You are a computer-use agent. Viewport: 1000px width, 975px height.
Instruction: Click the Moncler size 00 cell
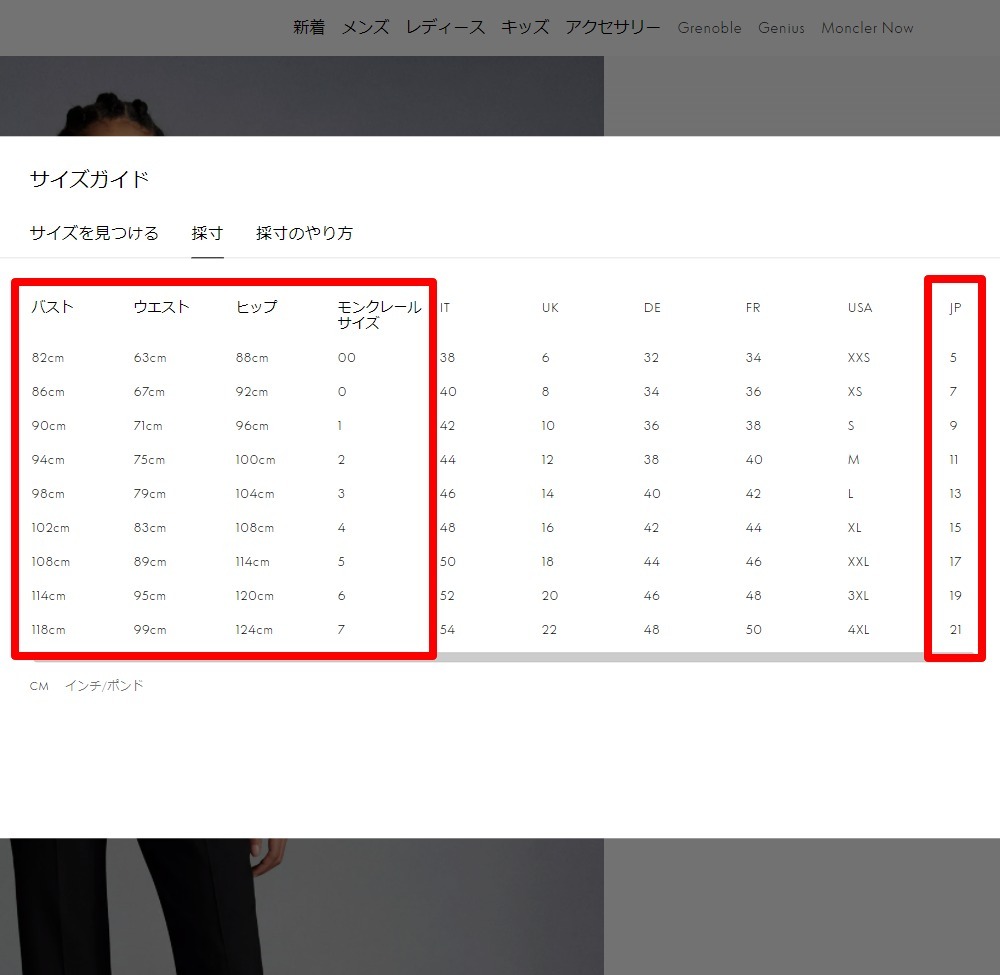[346, 358]
